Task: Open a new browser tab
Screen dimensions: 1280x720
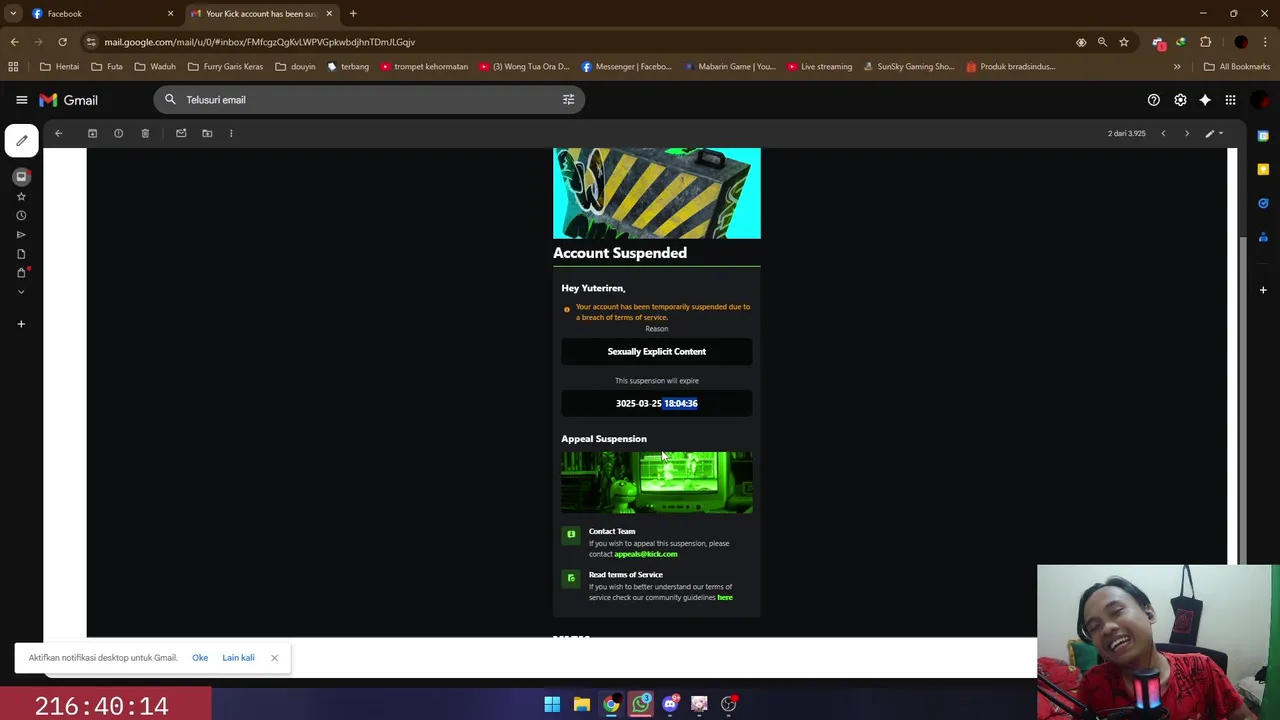Action: point(353,14)
